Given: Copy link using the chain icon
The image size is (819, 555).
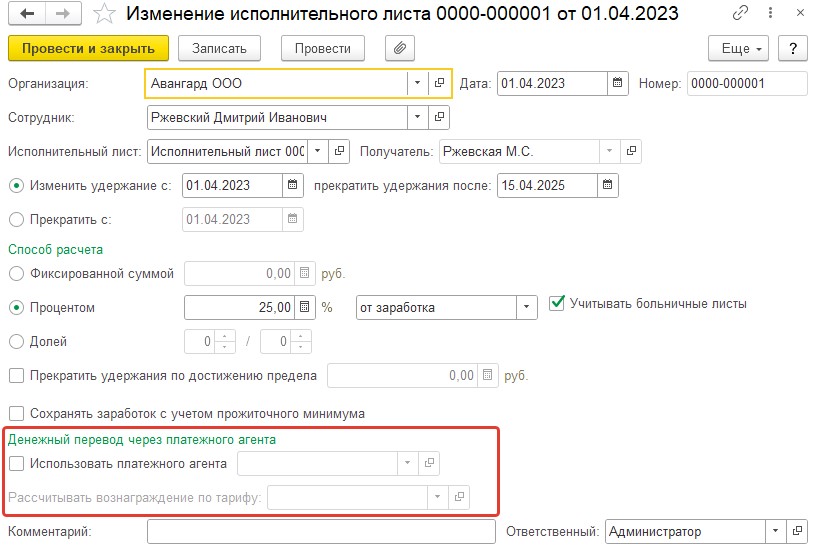Looking at the screenshot, I should [740, 13].
